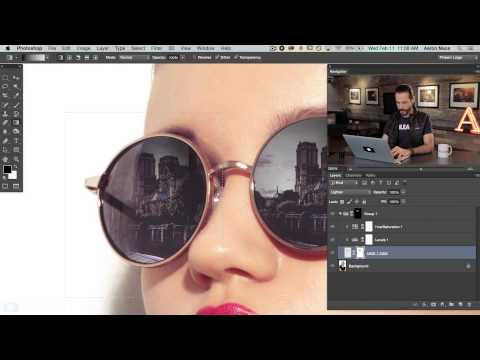Open the Layer menu
480x360 pixels.
click(103, 48)
